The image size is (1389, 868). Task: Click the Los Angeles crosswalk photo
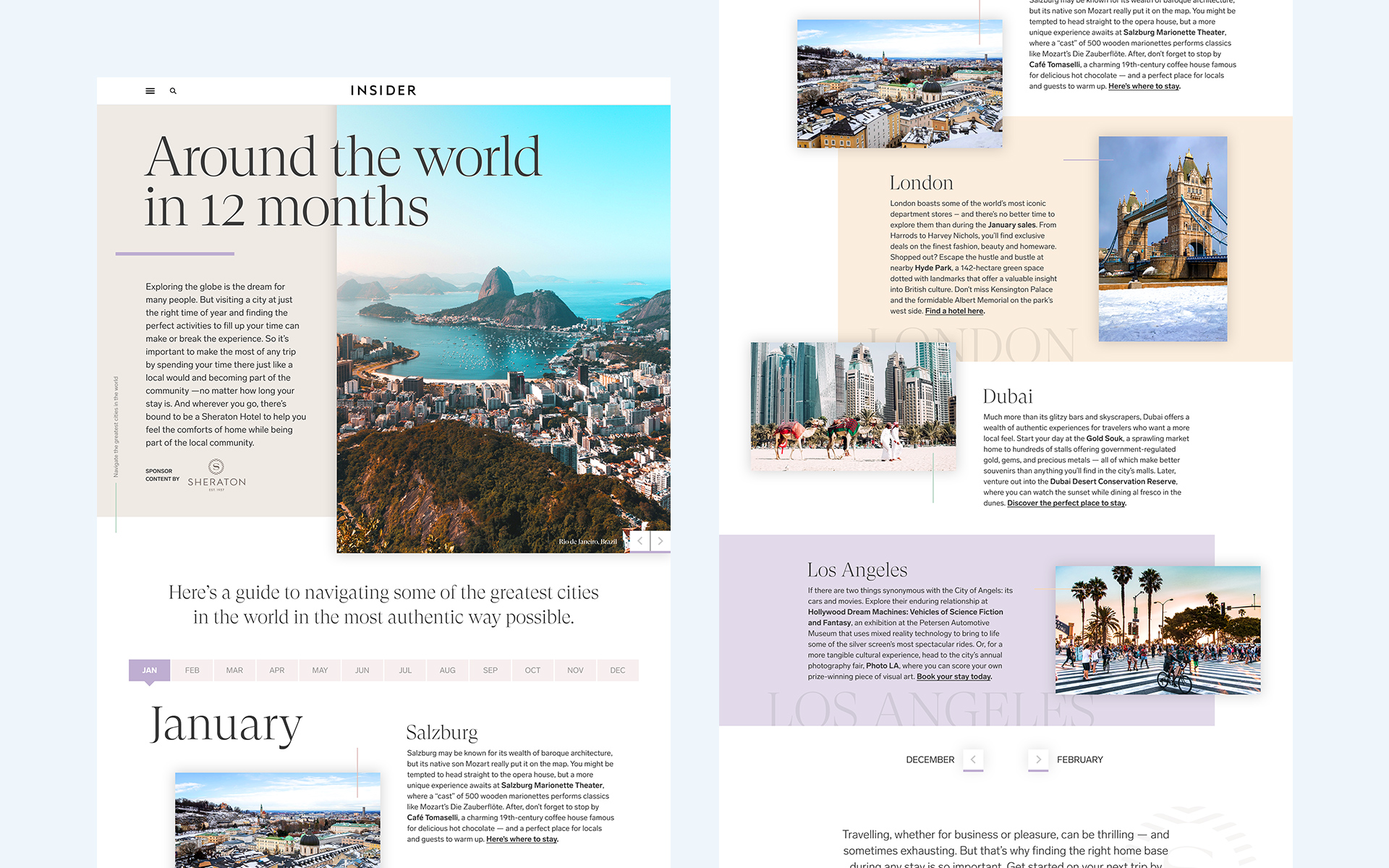[1157, 630]
